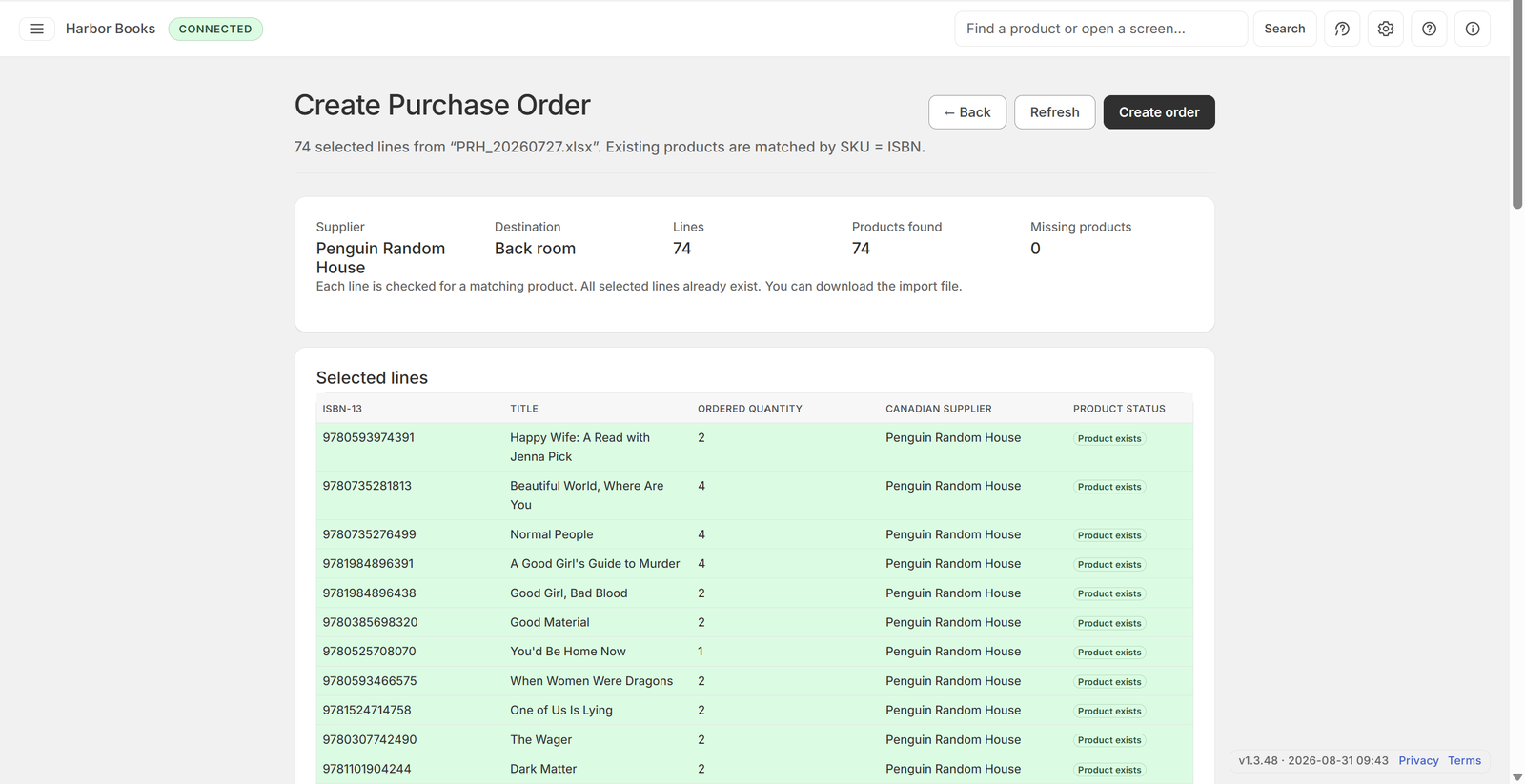The width and height of the screenshot is (1525, 784).
Task: Select ISBN 9780735276499
Action: pos(369,534)
